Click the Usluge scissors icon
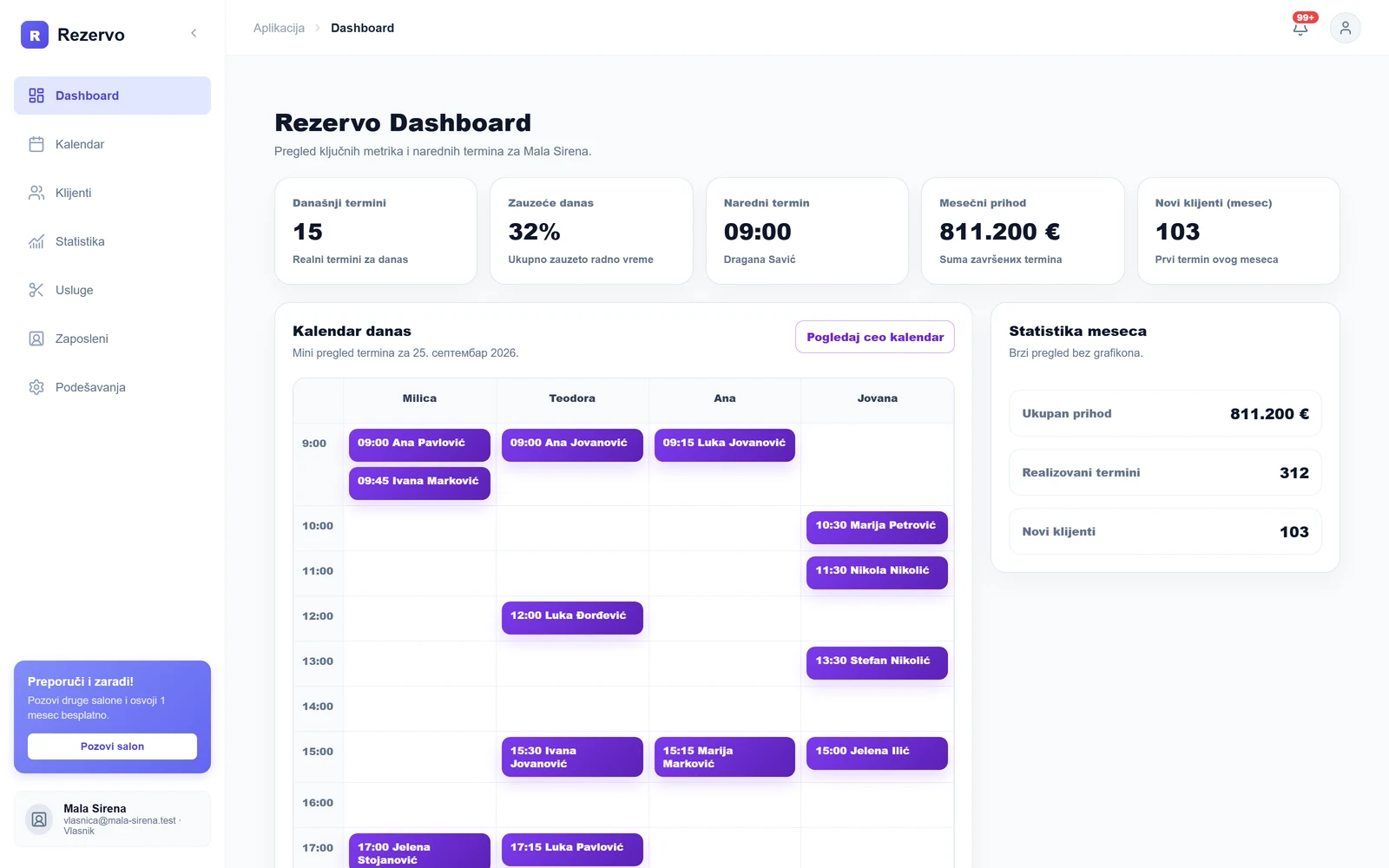The image size is (1389, 868). pos(36,290)
